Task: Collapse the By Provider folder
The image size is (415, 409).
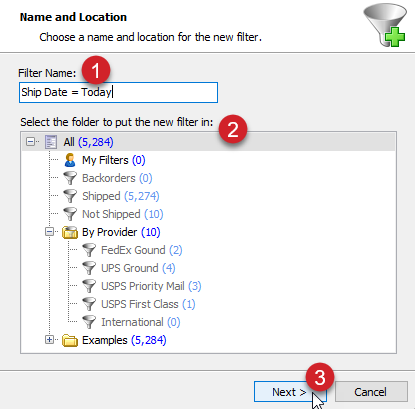Action: [49, 232]
